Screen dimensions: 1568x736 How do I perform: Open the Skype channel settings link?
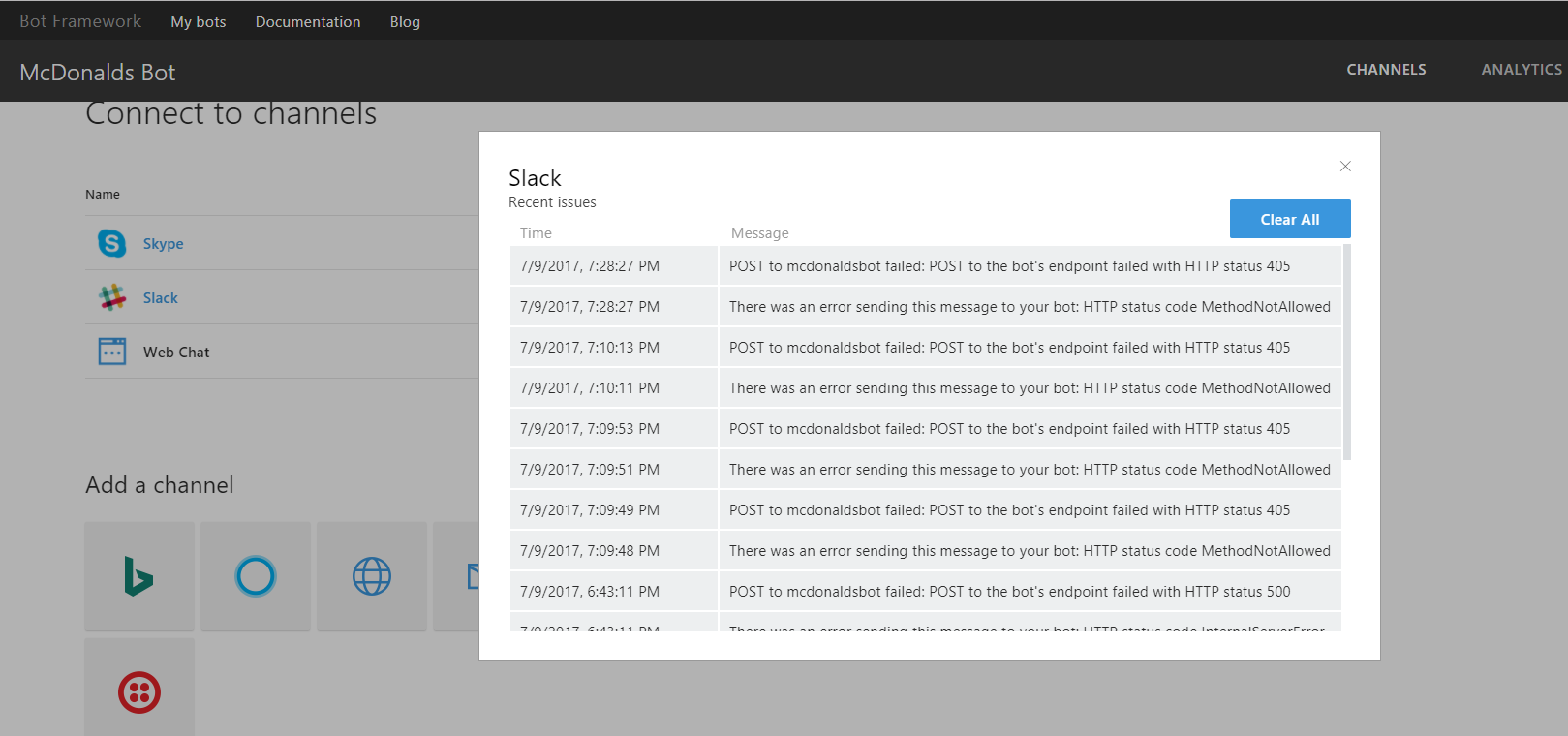[x=163, y=243]
